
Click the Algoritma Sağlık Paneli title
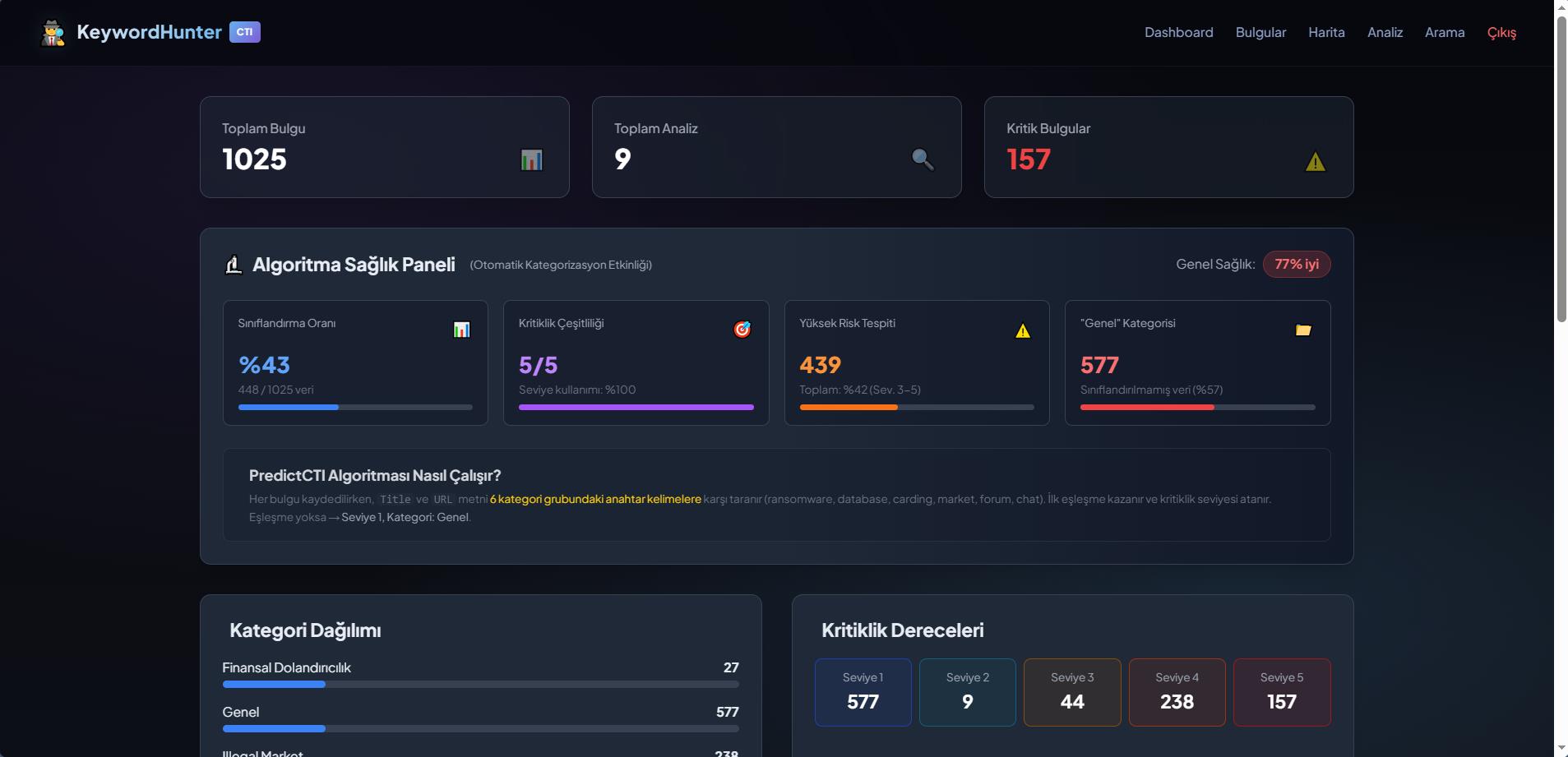pos(354,265)
